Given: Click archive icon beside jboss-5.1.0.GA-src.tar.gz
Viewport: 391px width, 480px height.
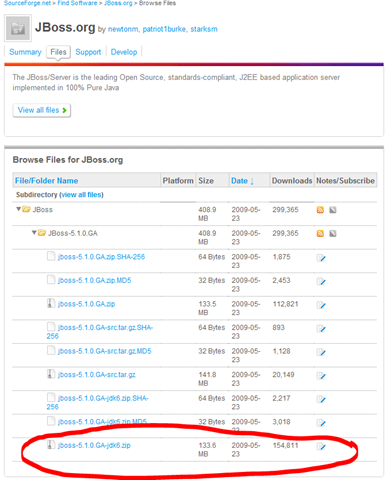Looking at the screenshot, I should (51, 374).
